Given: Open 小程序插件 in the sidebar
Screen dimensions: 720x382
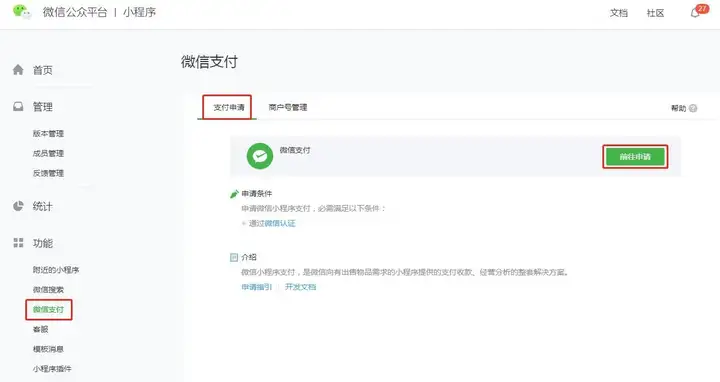Looking at the screenshot, I should click(52, 369).
